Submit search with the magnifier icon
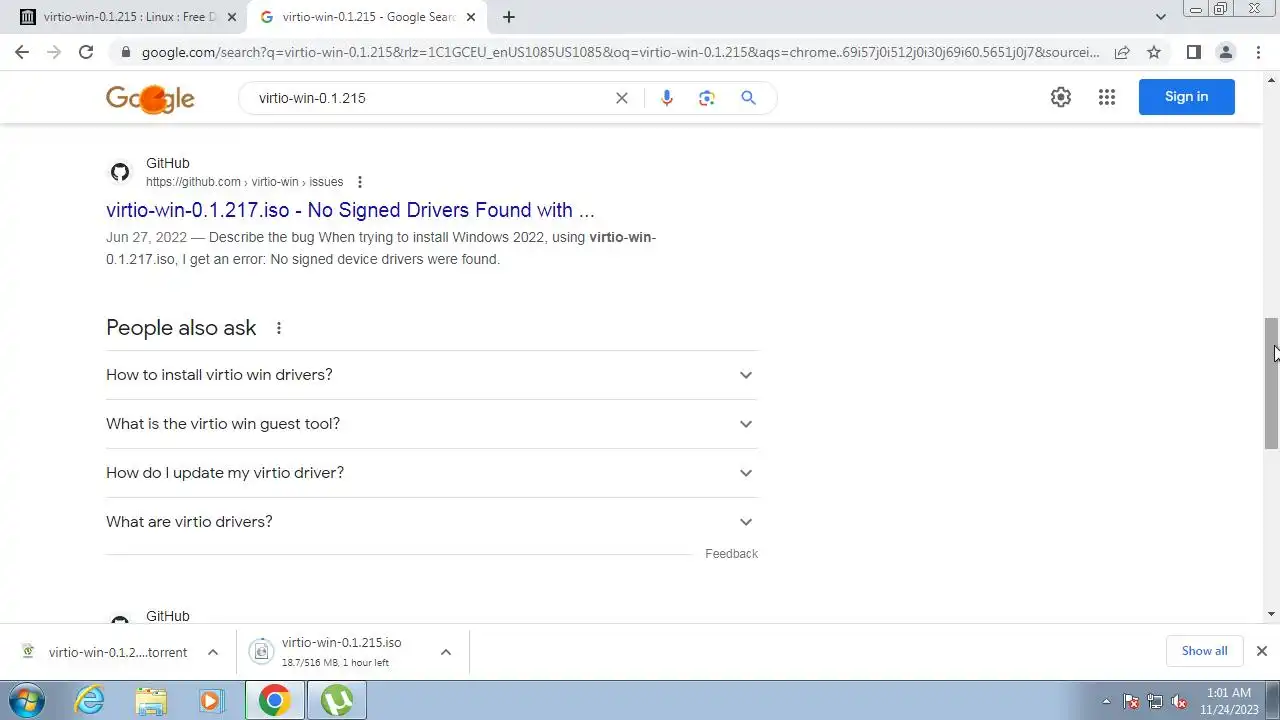Image resolution: width=1280 pixels, height=720 pixels. click(748, 98)
